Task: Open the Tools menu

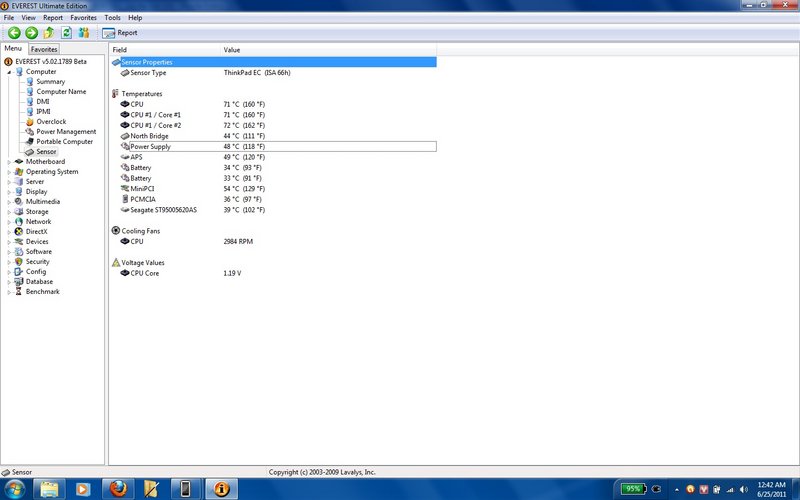Action: pos(112,17)
